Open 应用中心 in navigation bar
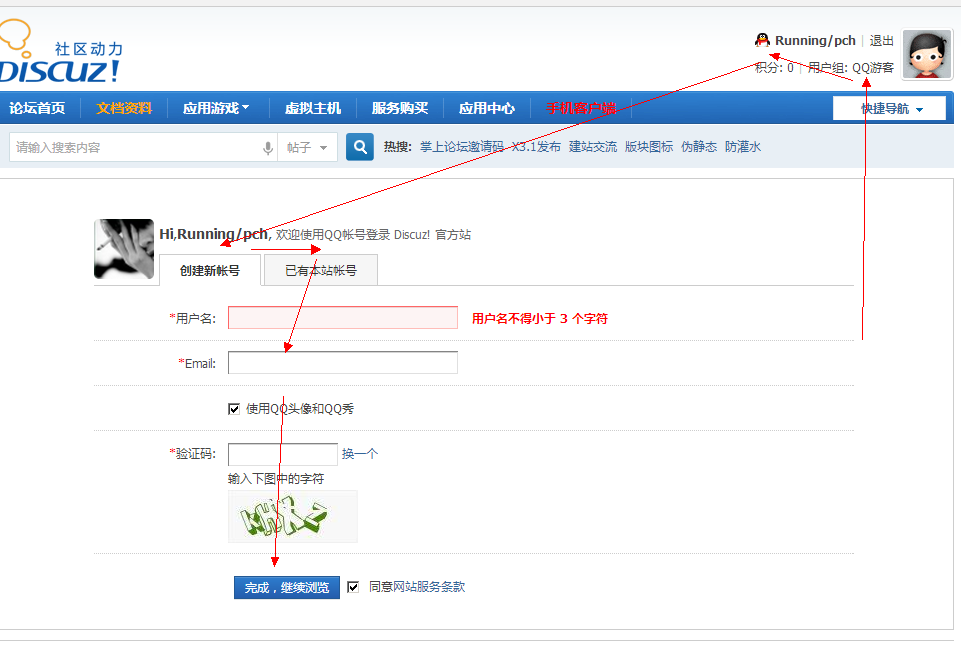Viewport: 961px width, 645px height. [x=487, y=109]
